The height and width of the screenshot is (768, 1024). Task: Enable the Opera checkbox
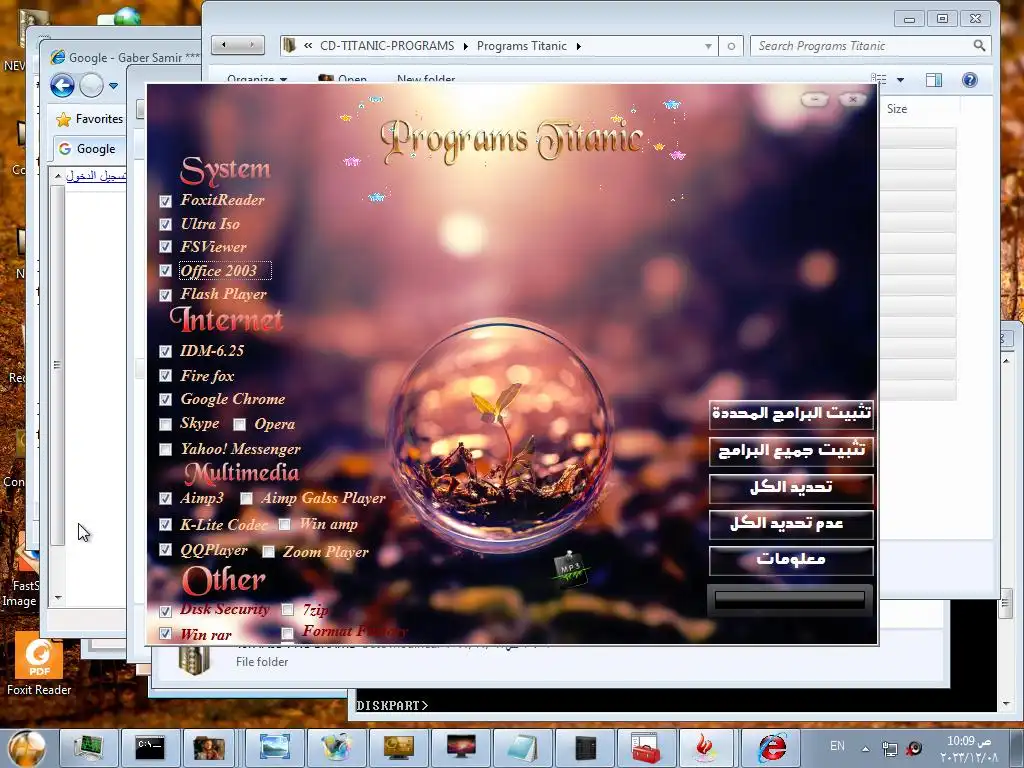point(240,425)
